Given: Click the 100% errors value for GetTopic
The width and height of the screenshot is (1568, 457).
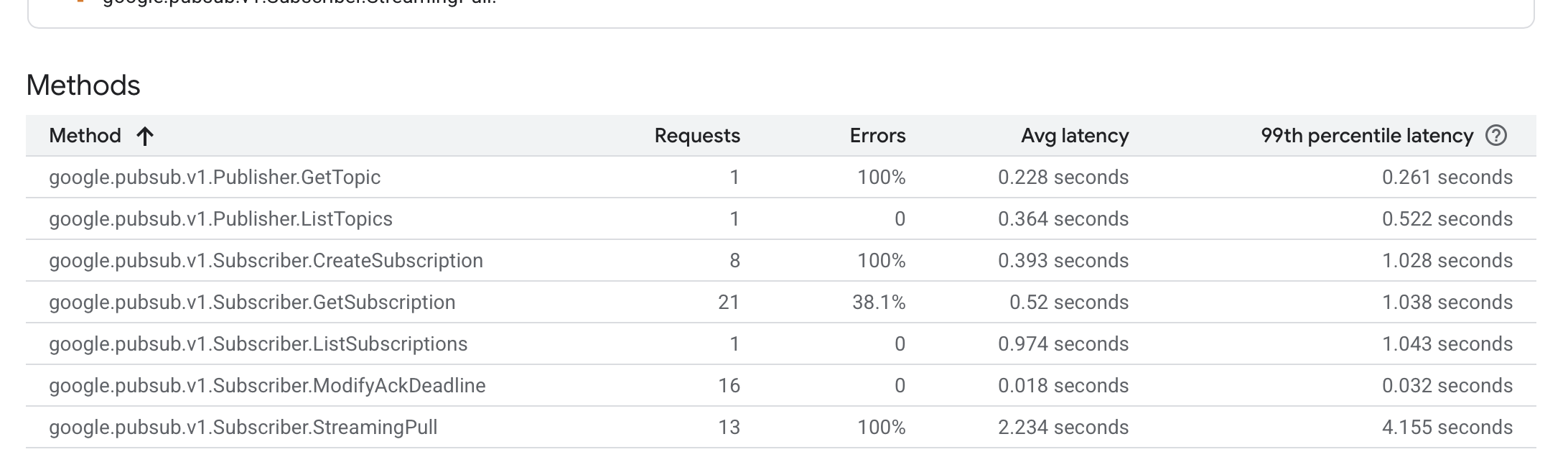Looking at the screenshot, I should coord(882,177).
